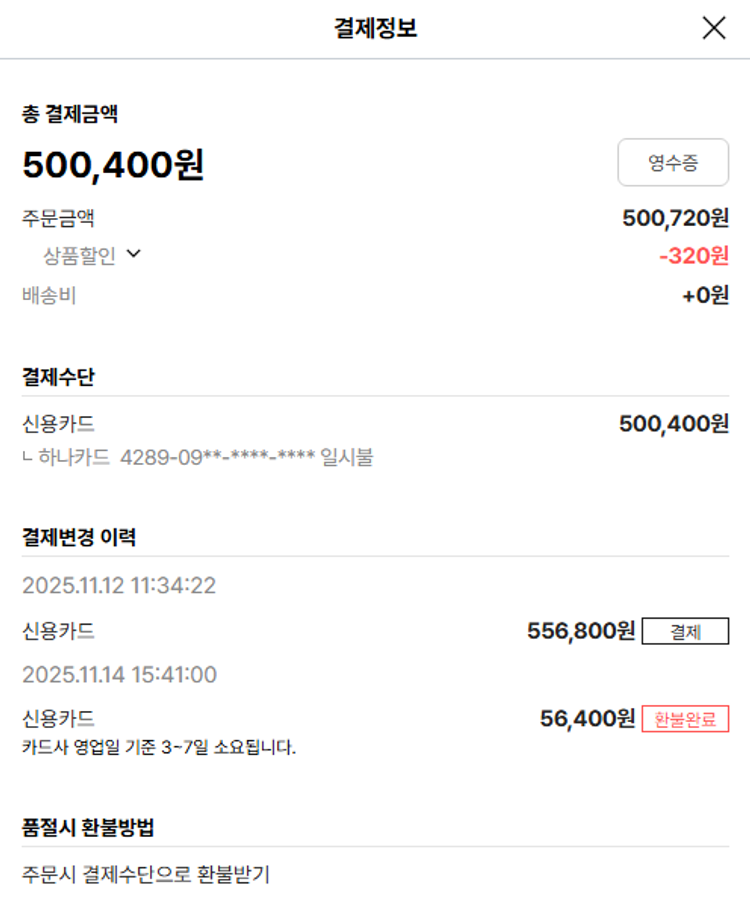This screenshot has height=912, width=750.
Task: Click the 카드사 영업일 3~7일 notice
Action: point(159,747)
